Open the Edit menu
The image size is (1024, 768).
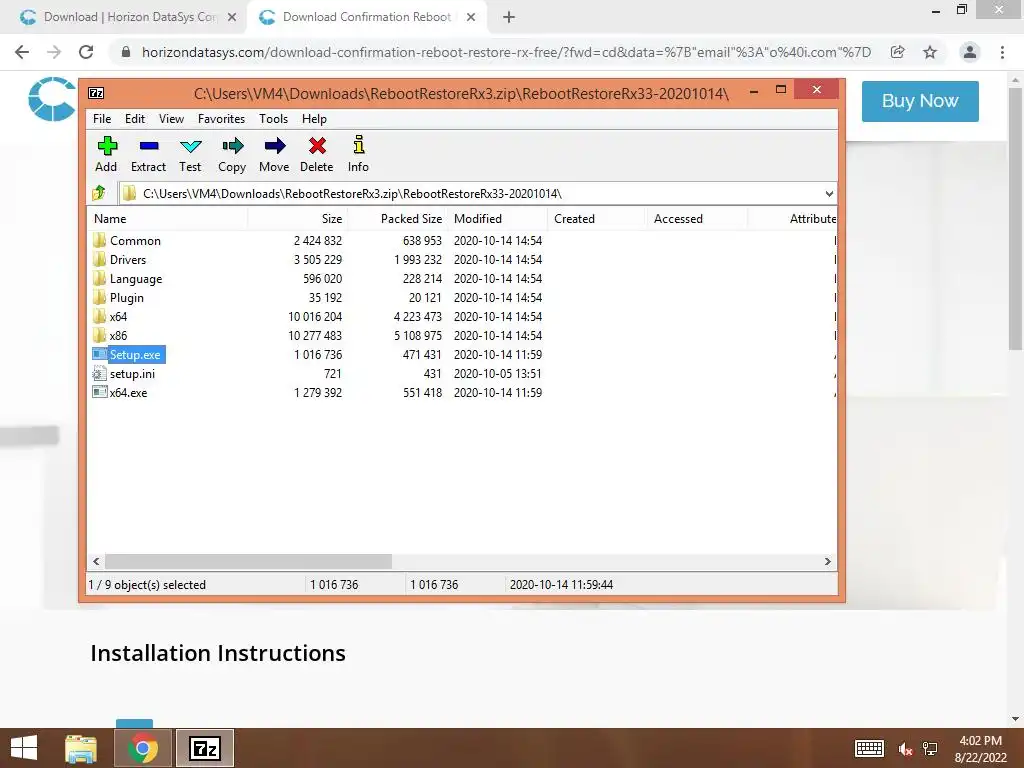coord(135,119)
